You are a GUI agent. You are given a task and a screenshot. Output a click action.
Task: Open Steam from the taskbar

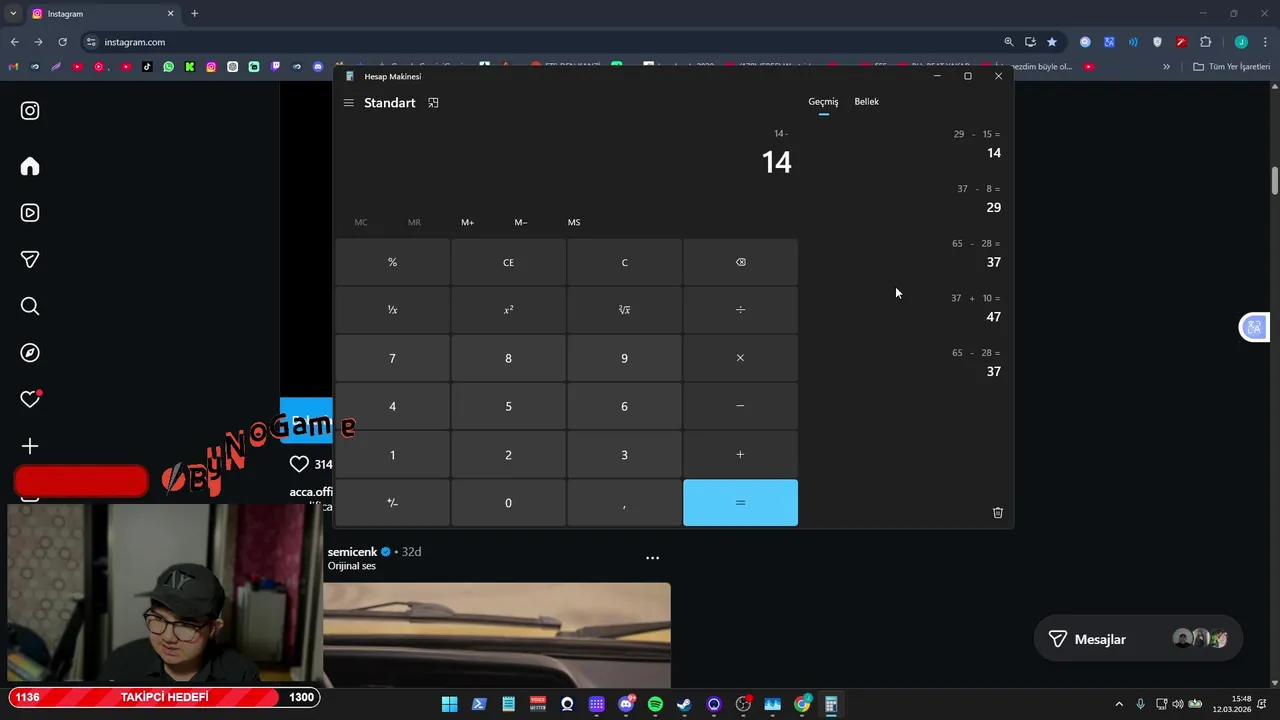pyautogui.click(x=684, y=704)
